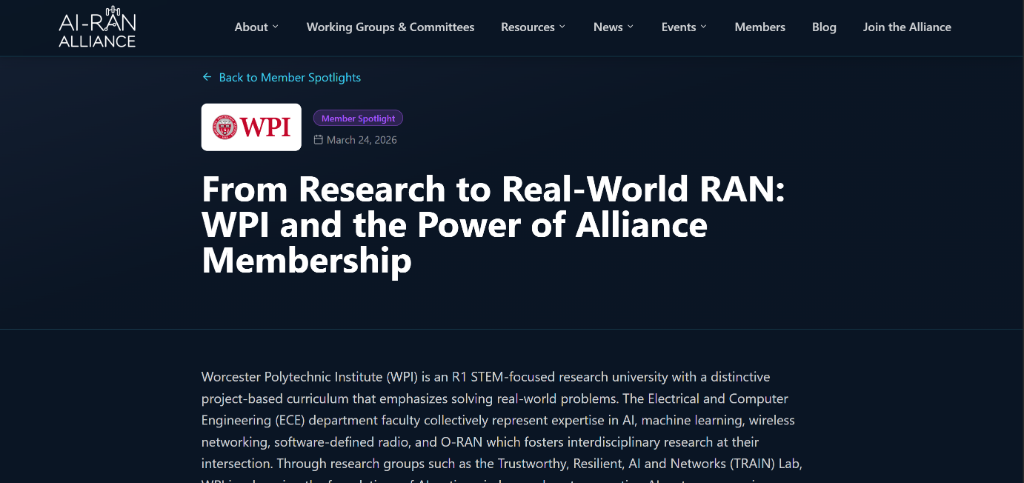Click Join the Alliance link
The height and width of the screenshot is (483, 1024).
(907, 27)
